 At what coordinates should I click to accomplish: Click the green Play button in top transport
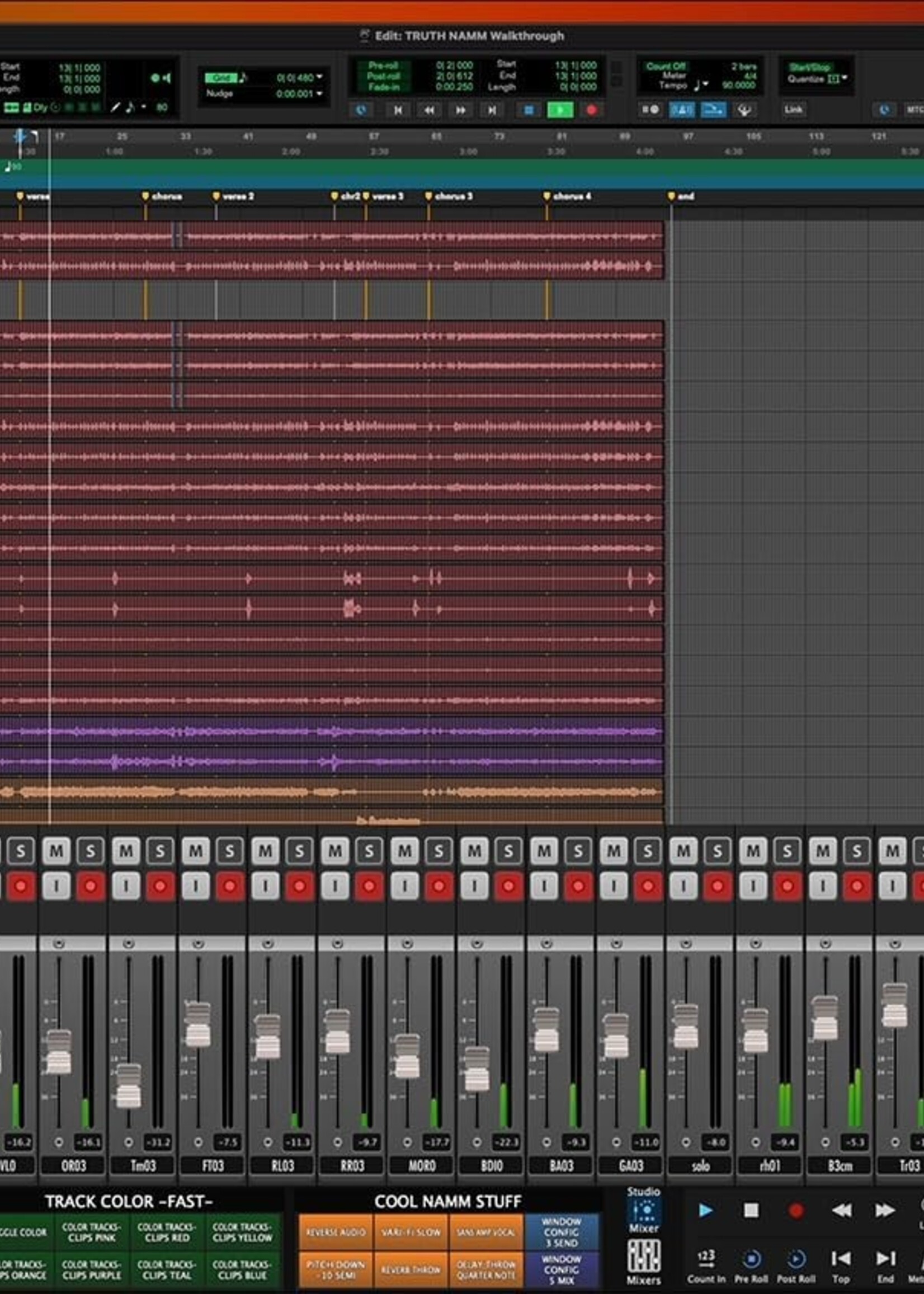560,110
